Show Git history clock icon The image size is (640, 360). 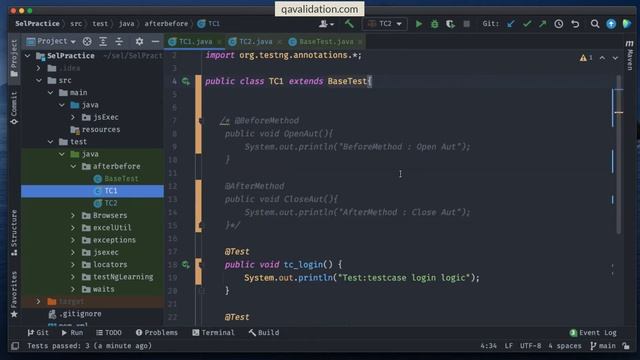point(559,24)
